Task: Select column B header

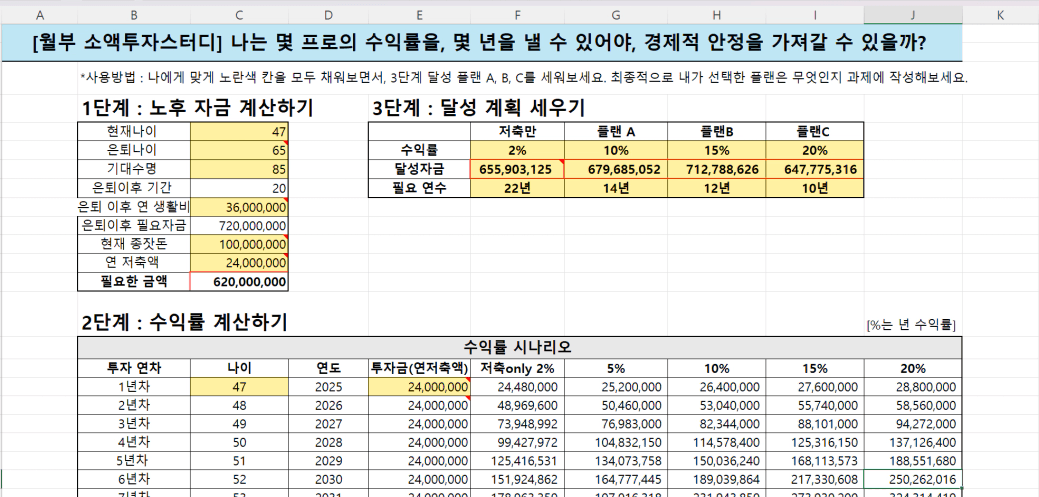Action: point(134,15)
